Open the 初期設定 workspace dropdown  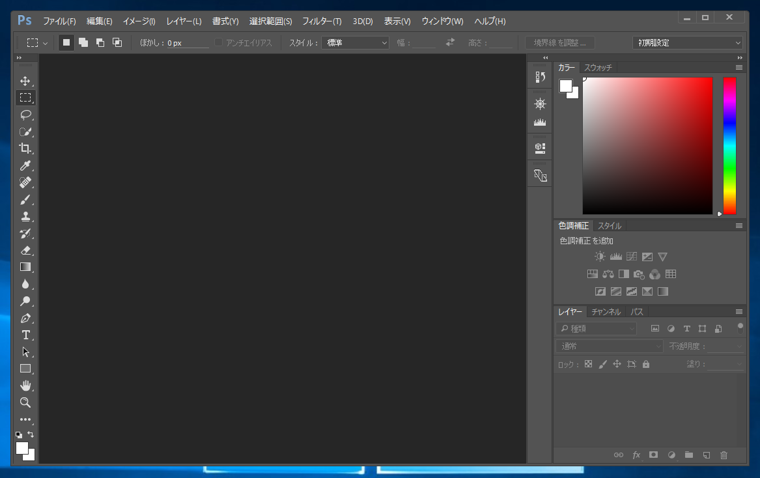point(688,43)
